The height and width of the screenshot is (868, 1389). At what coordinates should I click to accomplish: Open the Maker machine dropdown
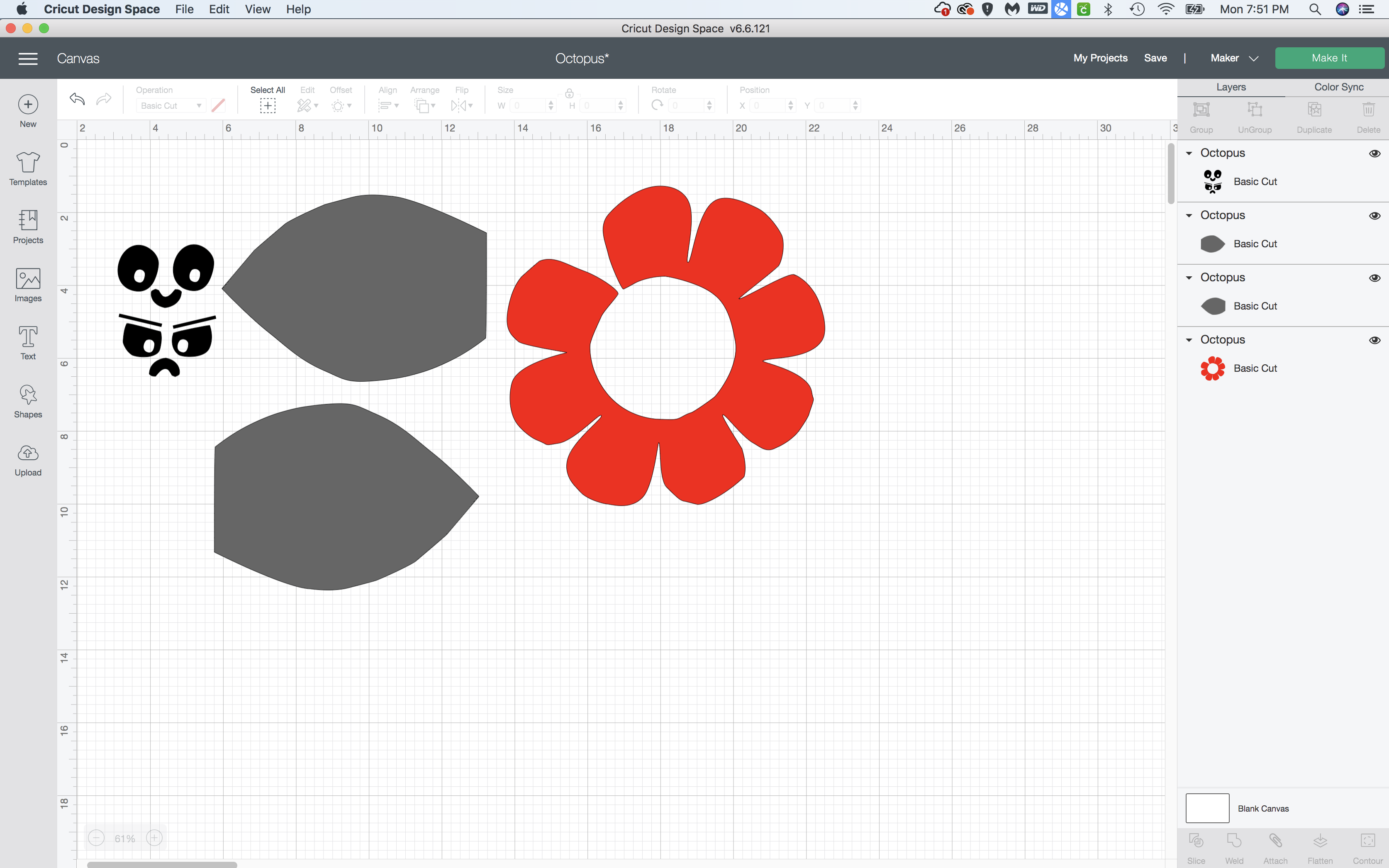1234,58
